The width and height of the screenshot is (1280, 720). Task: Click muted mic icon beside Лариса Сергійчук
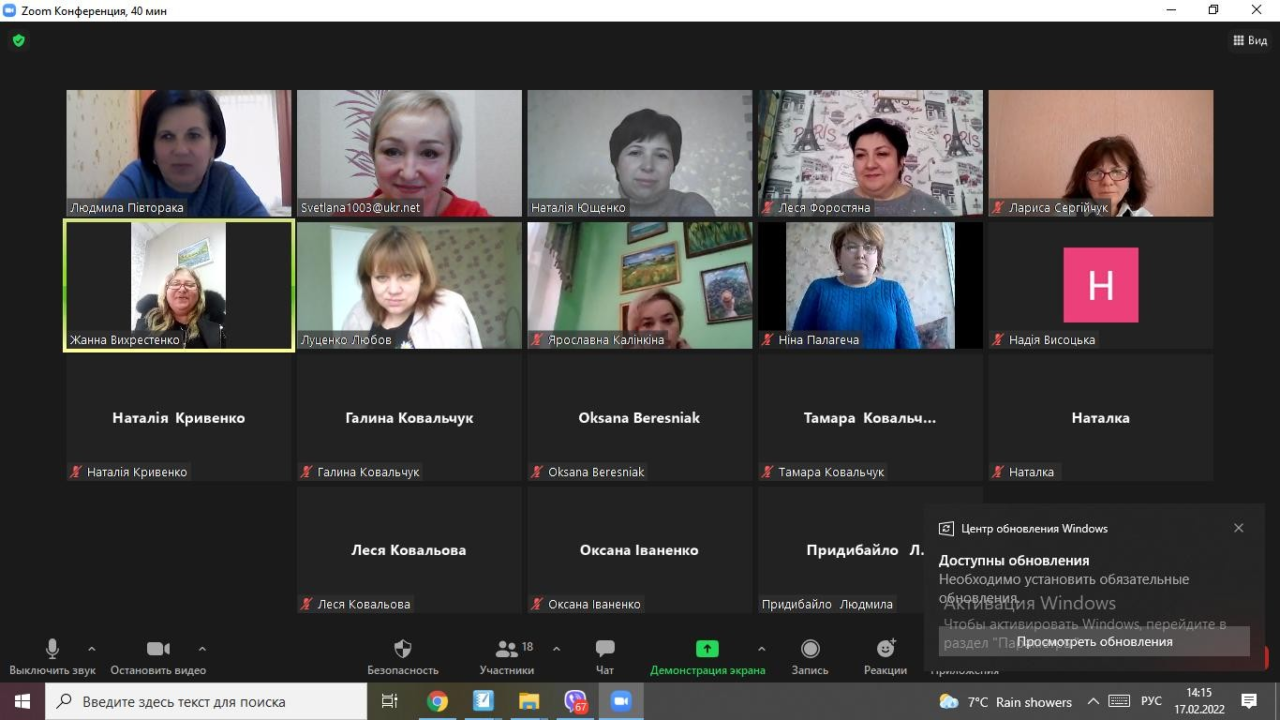pyautogui.click(x=998, y=208)
